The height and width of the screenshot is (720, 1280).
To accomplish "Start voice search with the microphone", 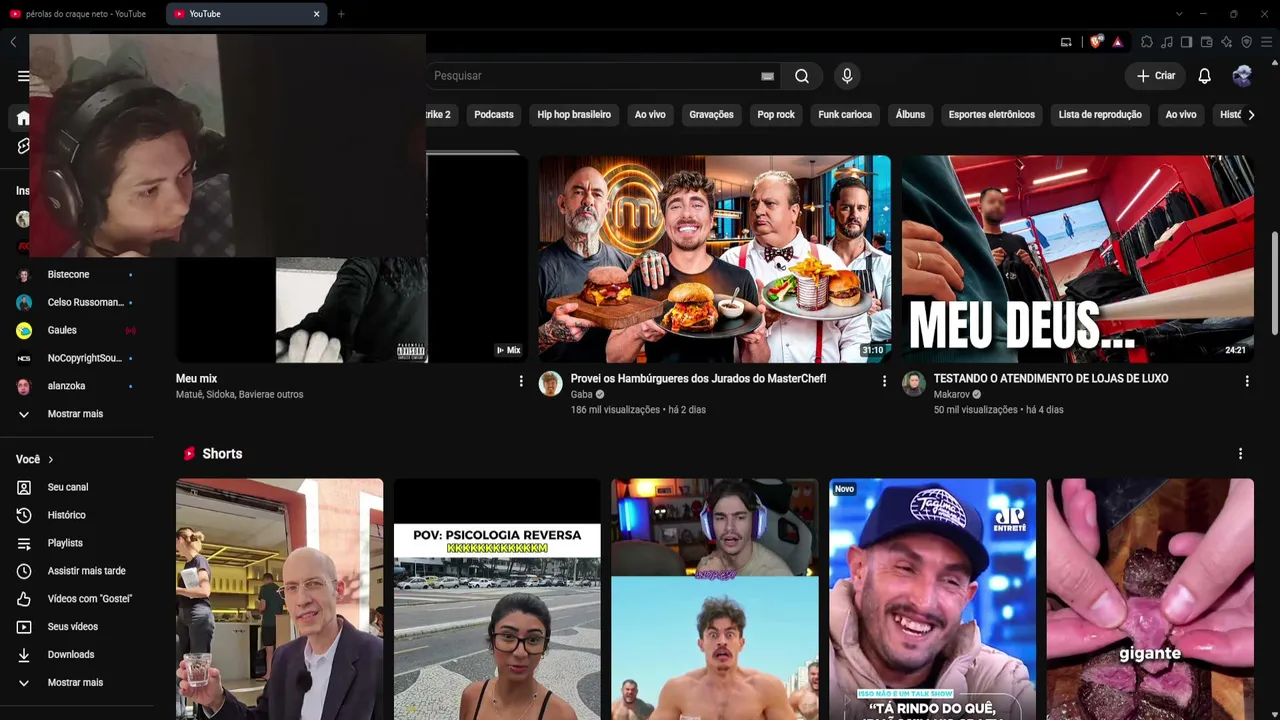I will point(847,76).
